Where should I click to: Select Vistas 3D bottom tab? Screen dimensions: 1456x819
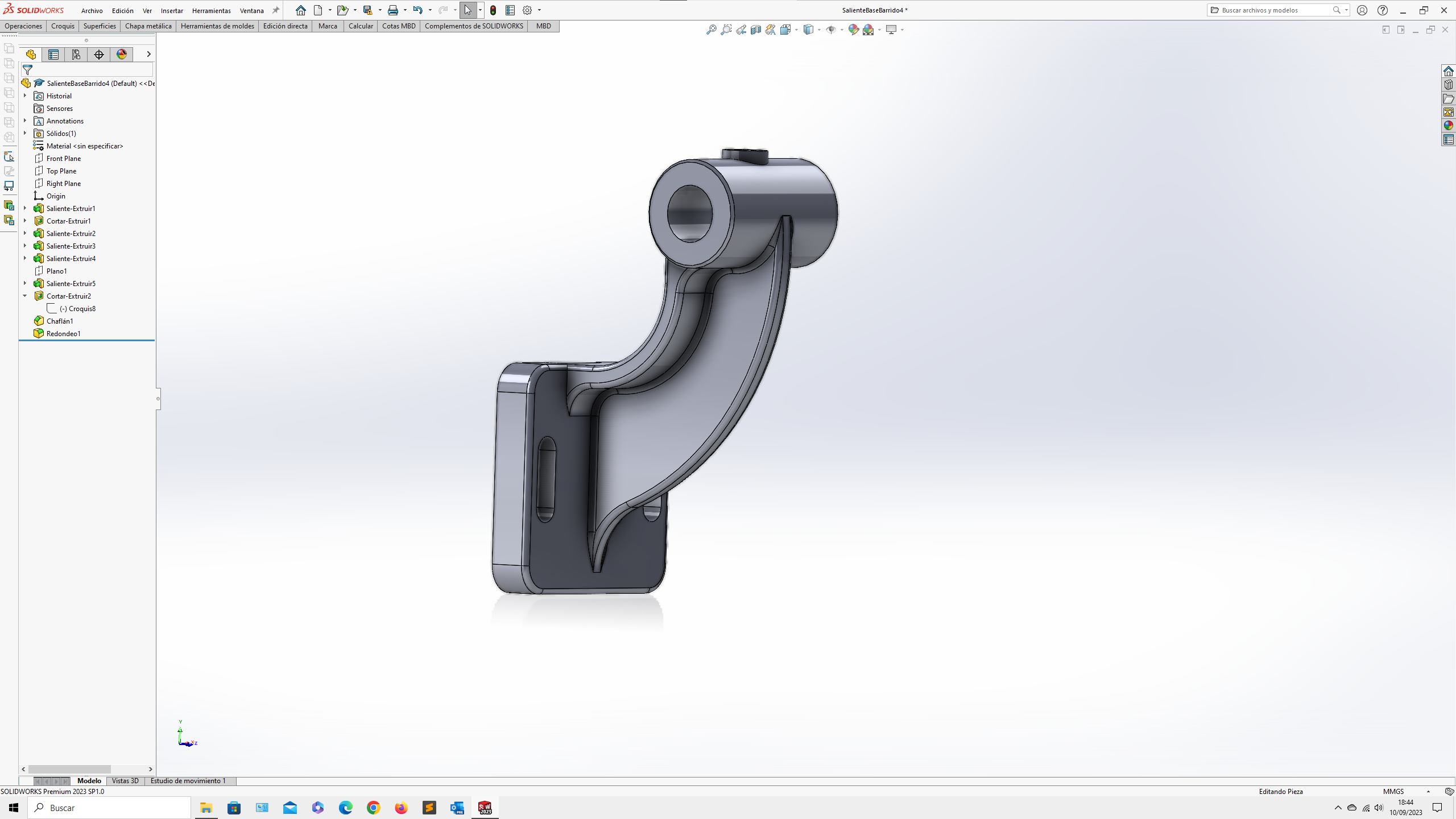(125, 781)
